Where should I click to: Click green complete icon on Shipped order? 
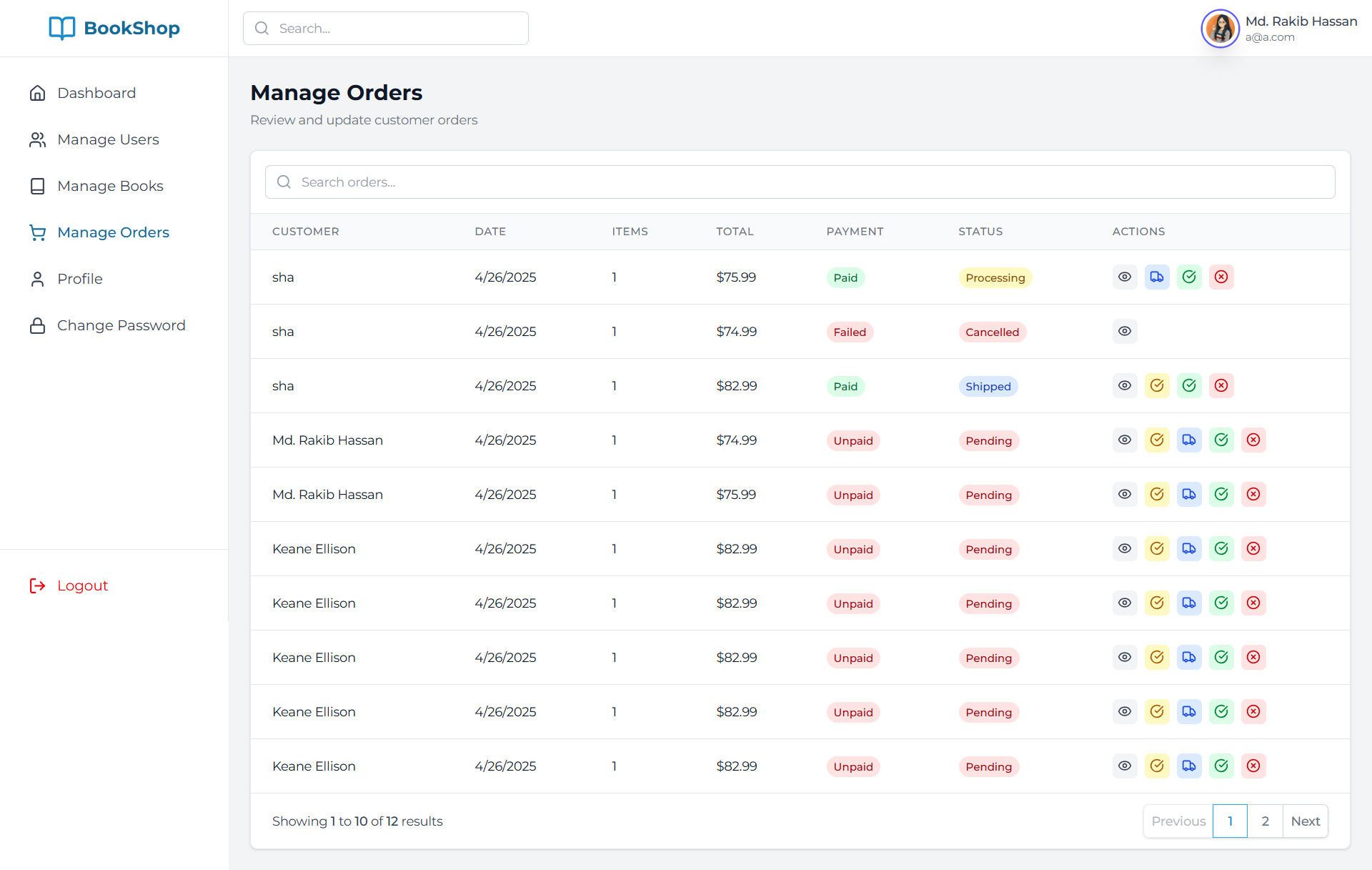coord(1188,386)
